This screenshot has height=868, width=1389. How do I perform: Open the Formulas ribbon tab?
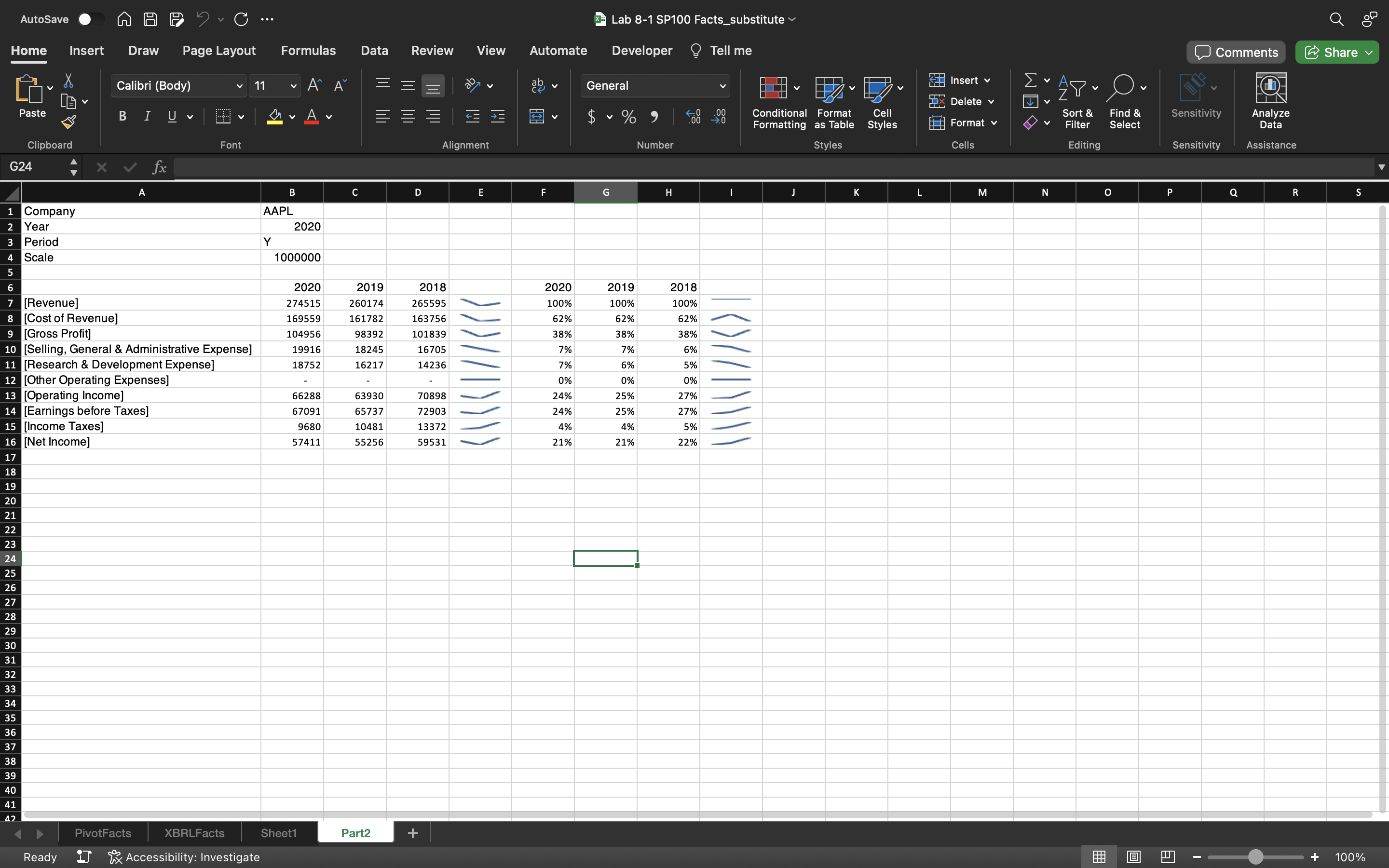308,51
